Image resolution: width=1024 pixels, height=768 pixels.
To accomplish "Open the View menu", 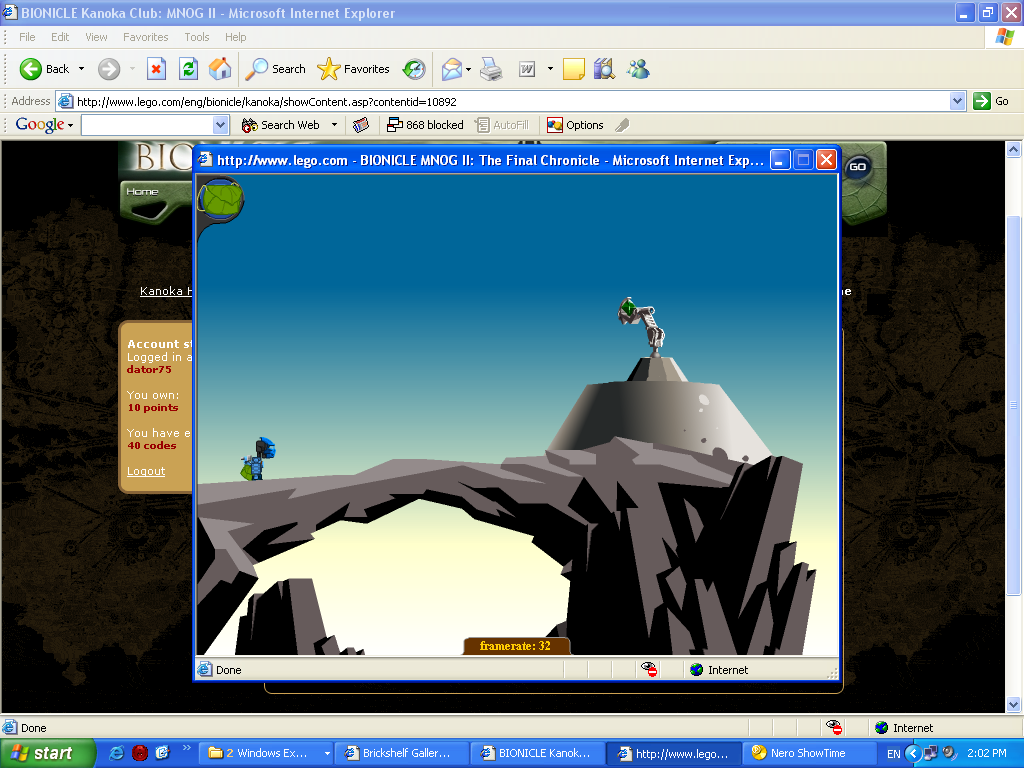I will click(96, 37).
